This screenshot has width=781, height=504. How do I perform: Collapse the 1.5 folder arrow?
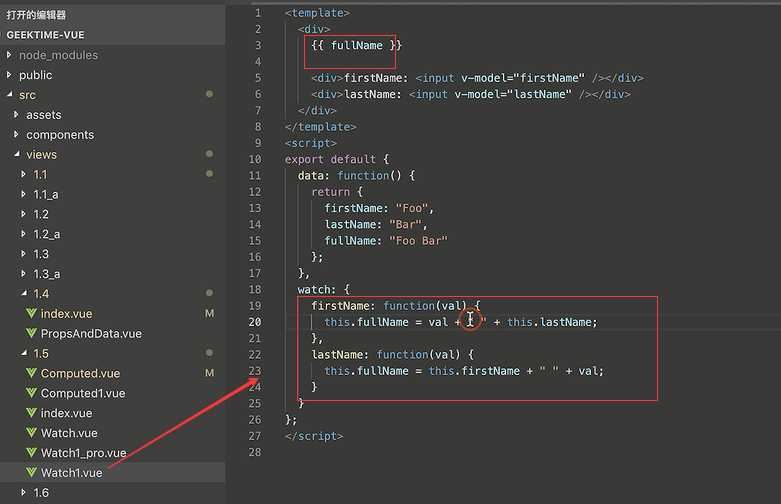24,353
